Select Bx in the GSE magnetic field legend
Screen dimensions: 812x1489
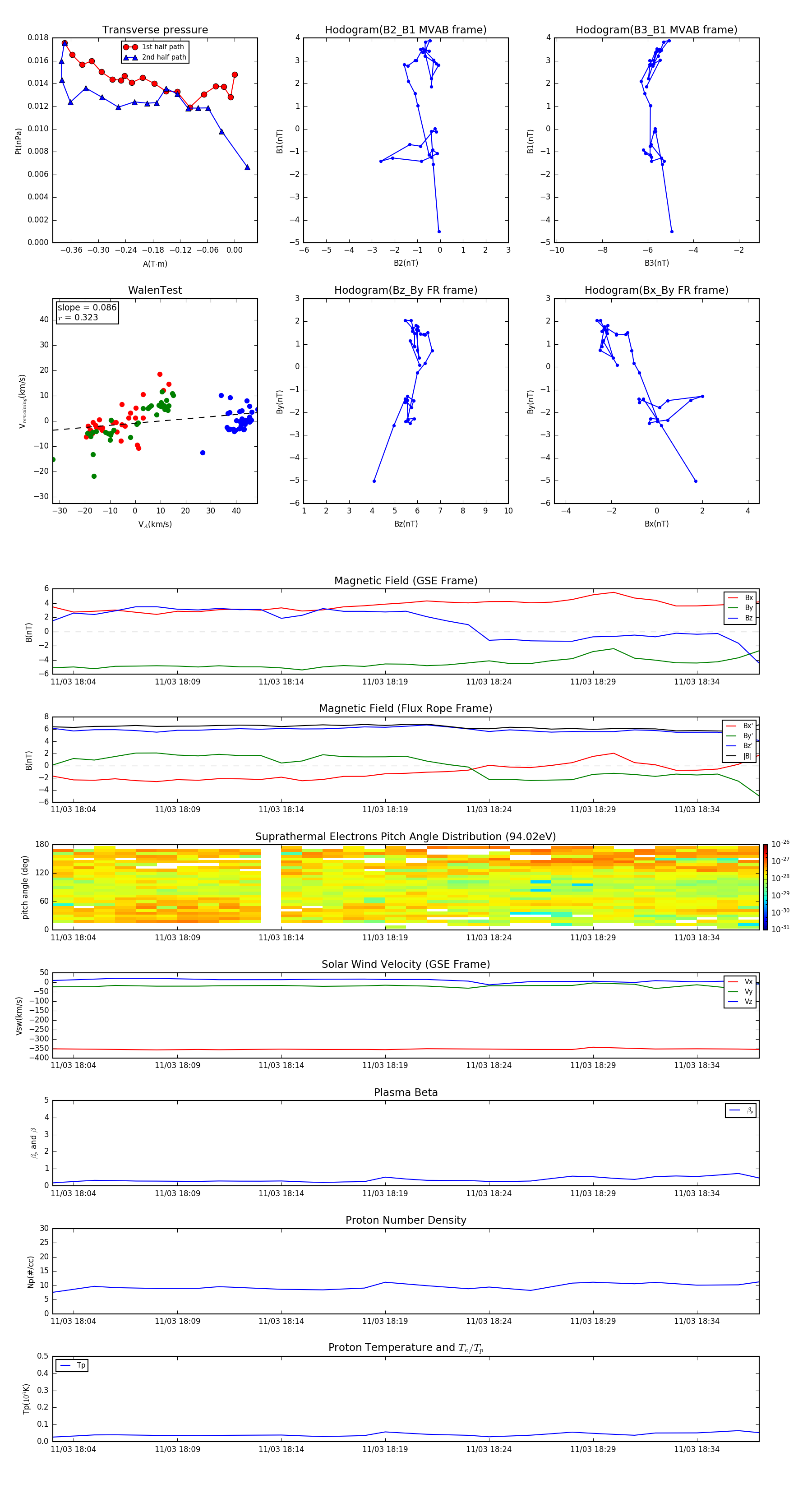pyautogui.click(x=740, y=598)
